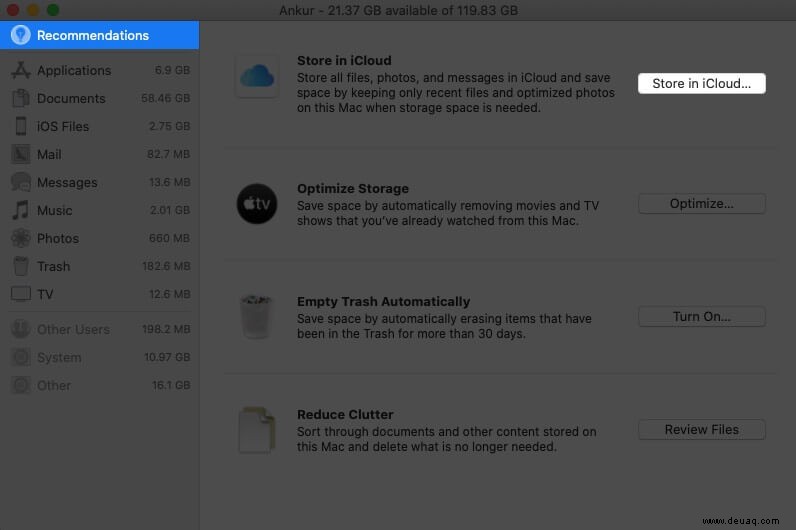
Task: Click the Music note icon
Action: [x=21, y=210]
